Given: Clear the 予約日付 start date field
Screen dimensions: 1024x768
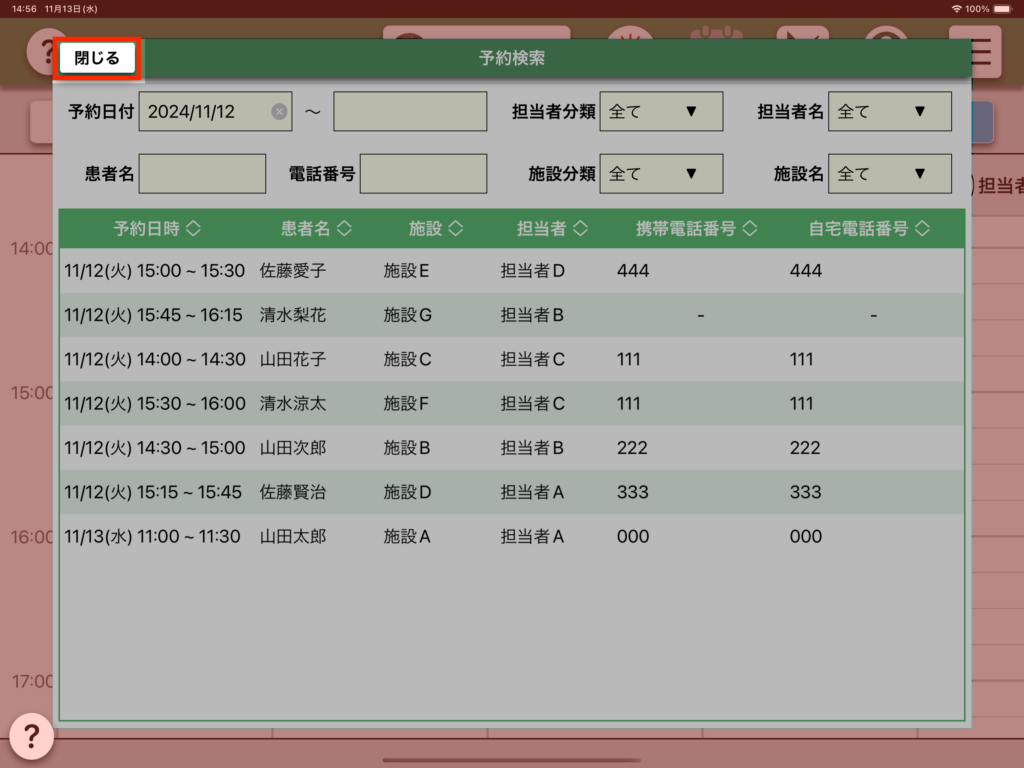Looking at the screenshot, I should click(279, 112).
